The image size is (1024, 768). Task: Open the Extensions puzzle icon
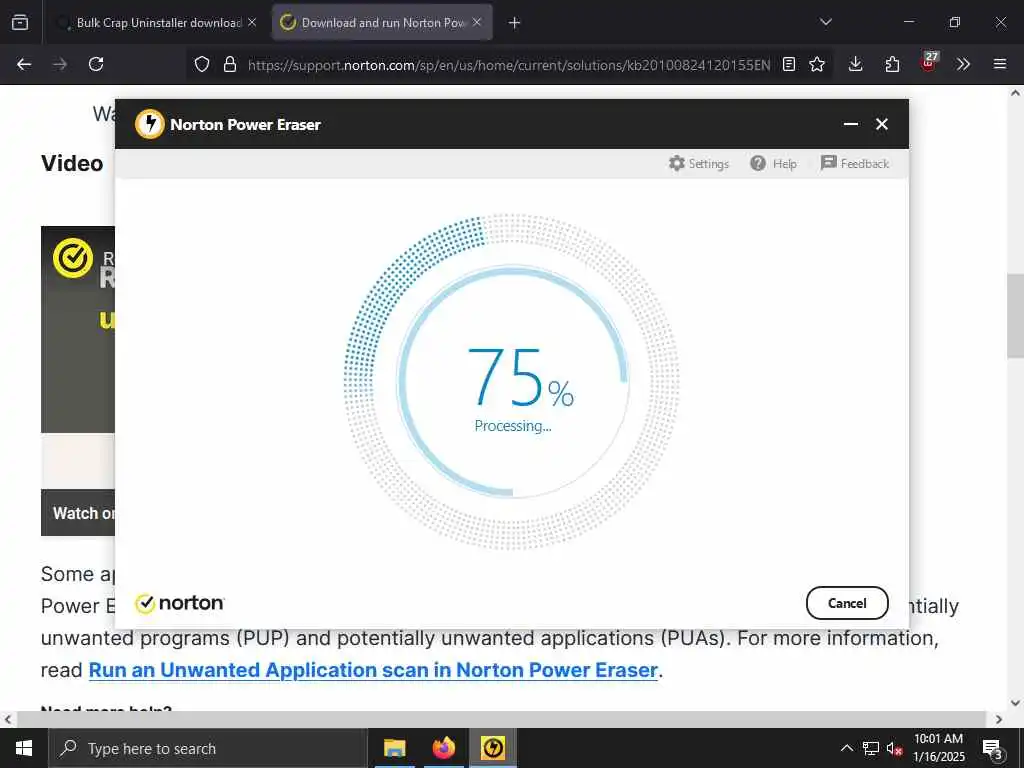(x=892, y=64)
